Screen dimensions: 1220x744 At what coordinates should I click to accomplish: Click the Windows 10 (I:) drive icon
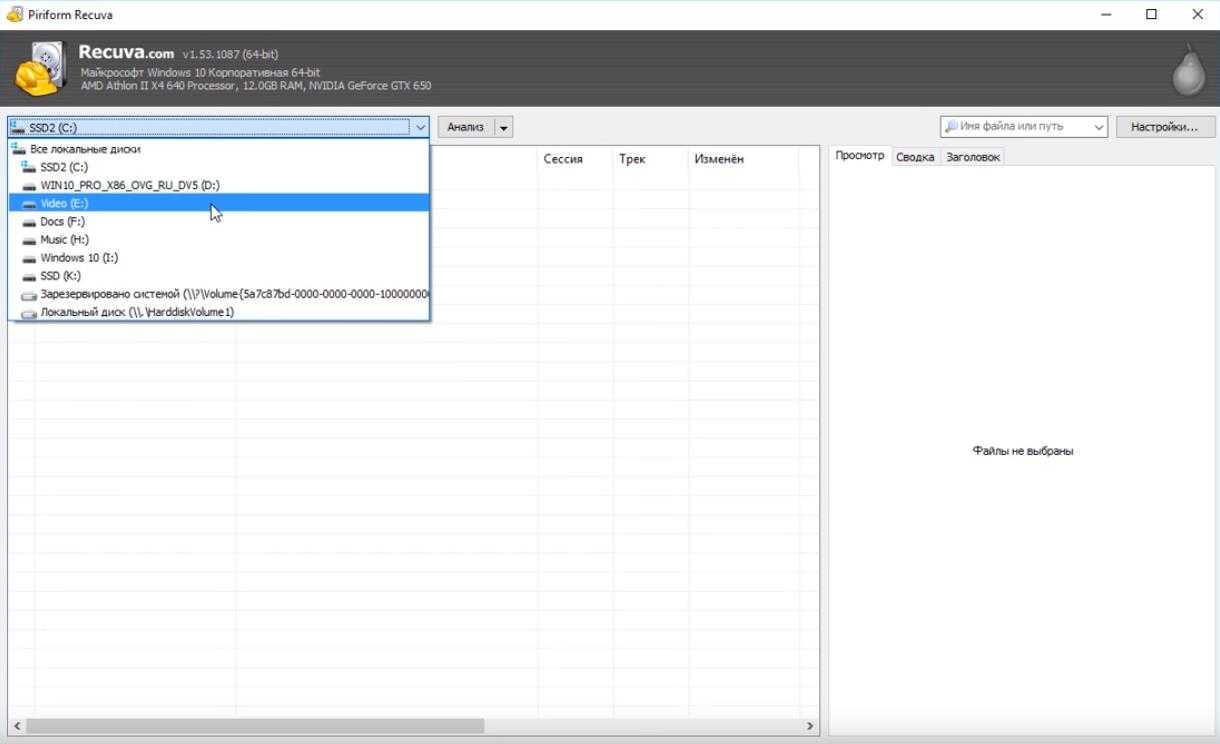[x=29, y=258]
